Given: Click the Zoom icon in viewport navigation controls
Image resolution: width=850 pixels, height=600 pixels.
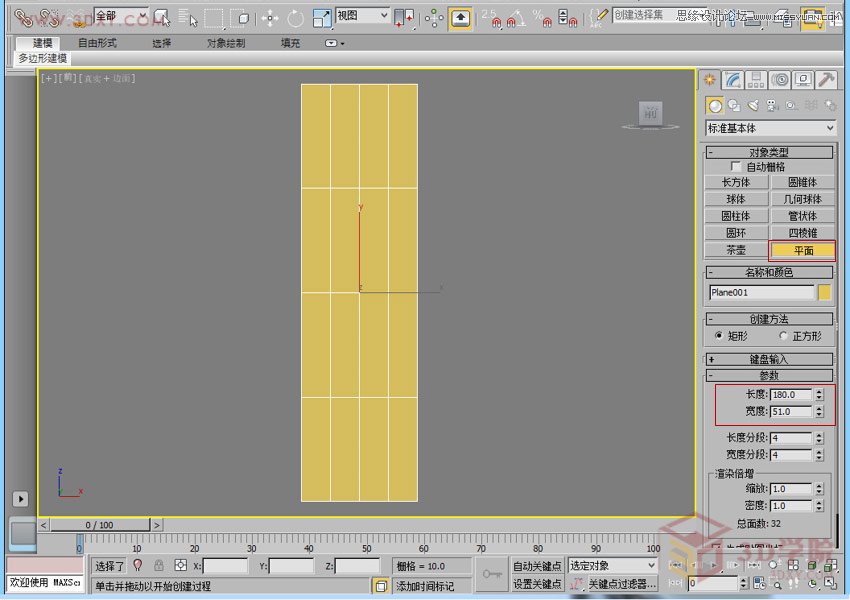Looking at the screenshot, I should (777, 585).
